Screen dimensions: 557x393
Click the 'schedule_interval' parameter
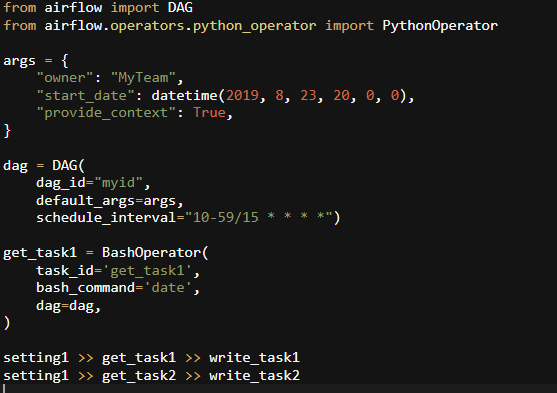pyautogui.click(x=106, y=217)
